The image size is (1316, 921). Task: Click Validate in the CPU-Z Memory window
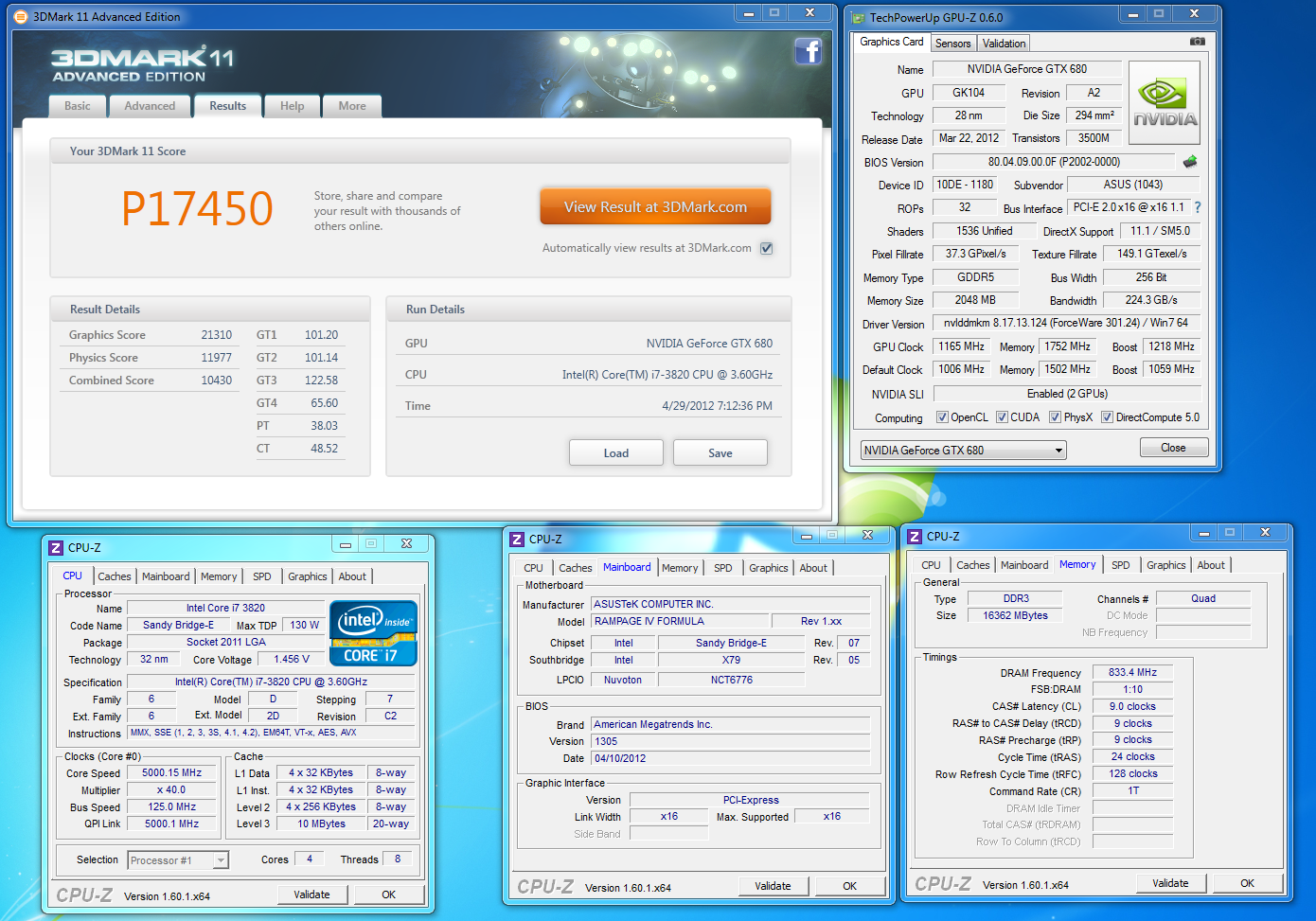(1171, 883)
